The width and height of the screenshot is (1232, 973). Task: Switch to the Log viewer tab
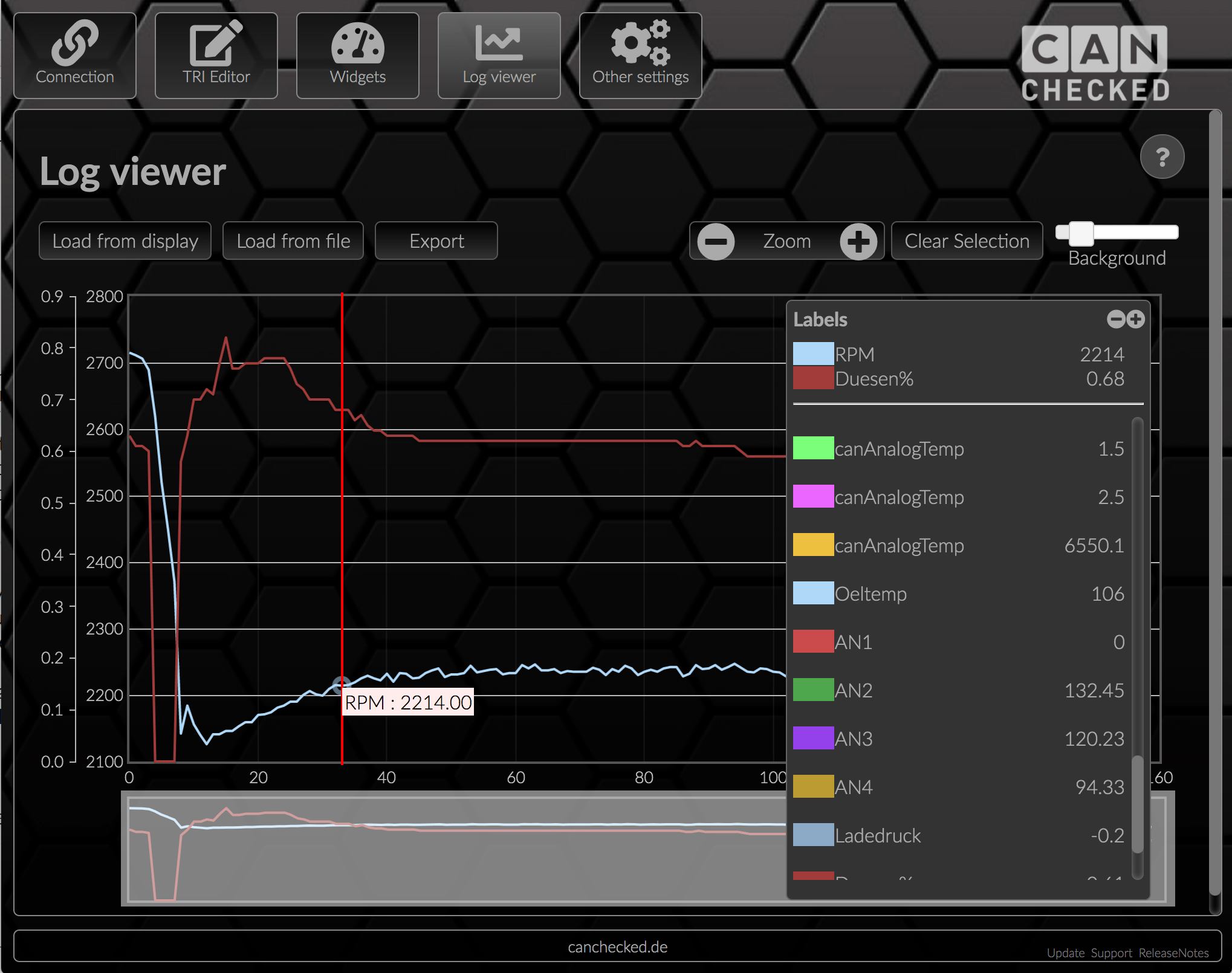[x=499, y=56]
